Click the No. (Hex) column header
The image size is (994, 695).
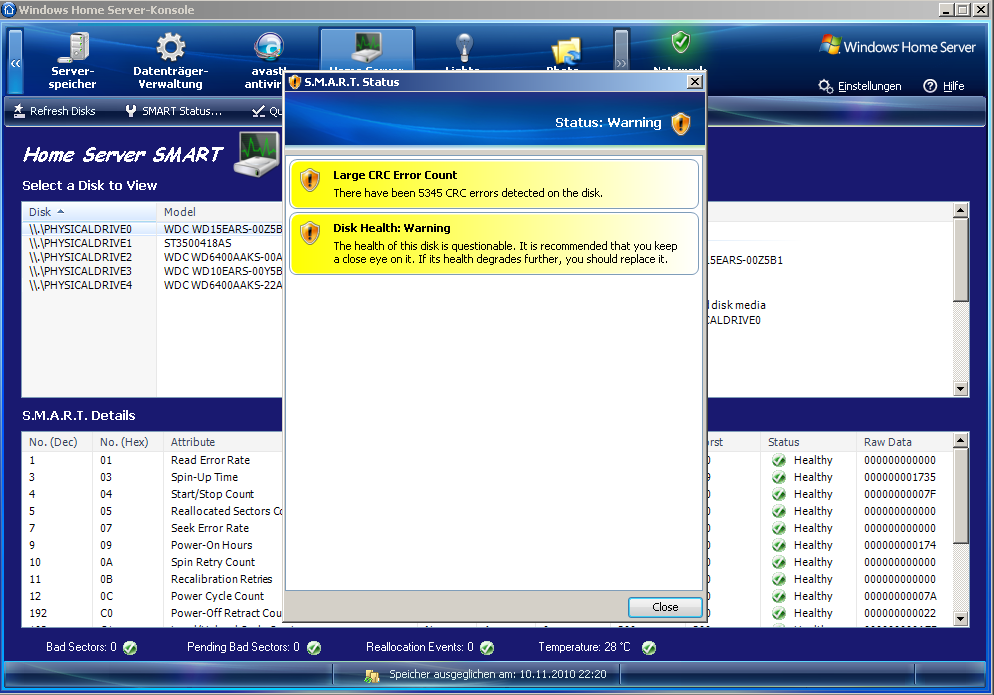tap(128, 442)
